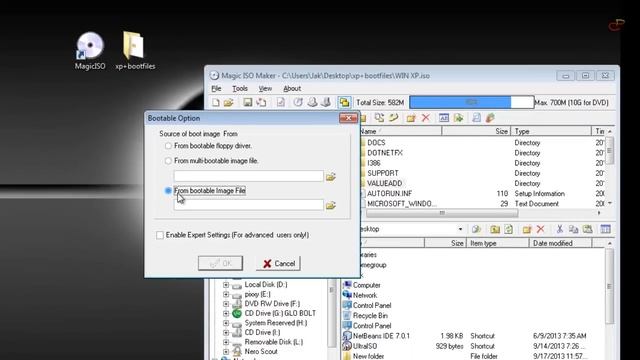Viewport: 640px width, 360px height.
Task: Click the new folder icon in lower toolbar
Action: pyautogui.click(x=527, y=229)
